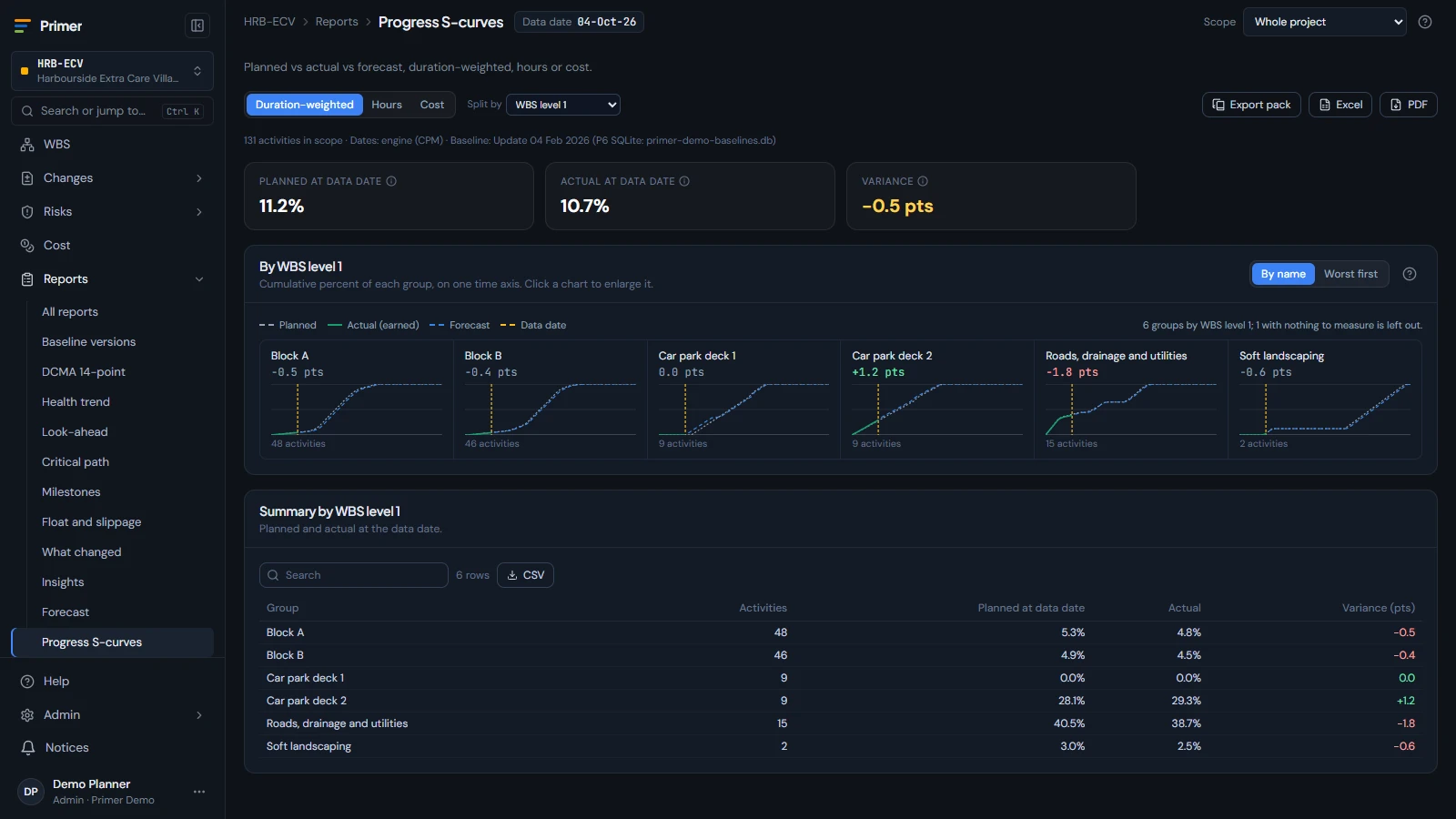1456x819 pixels.
Task: Select Duration-weighted mode
Action: (304, 105)
